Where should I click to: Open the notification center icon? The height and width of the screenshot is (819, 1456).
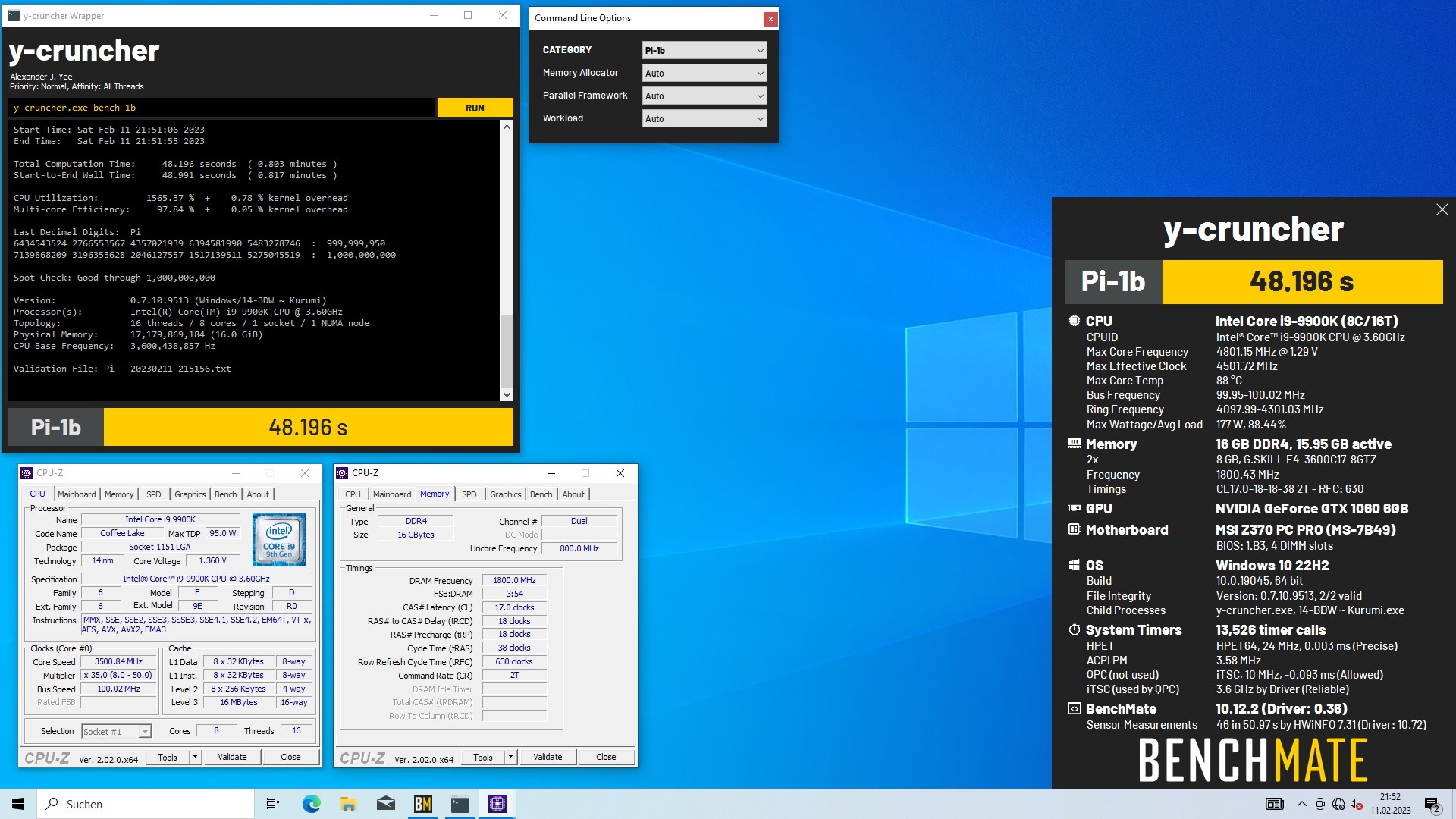point(1432,804)
